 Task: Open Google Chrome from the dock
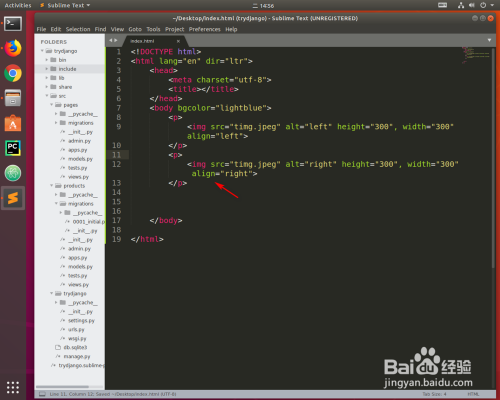pyautogui.click(x=13, y=73)
